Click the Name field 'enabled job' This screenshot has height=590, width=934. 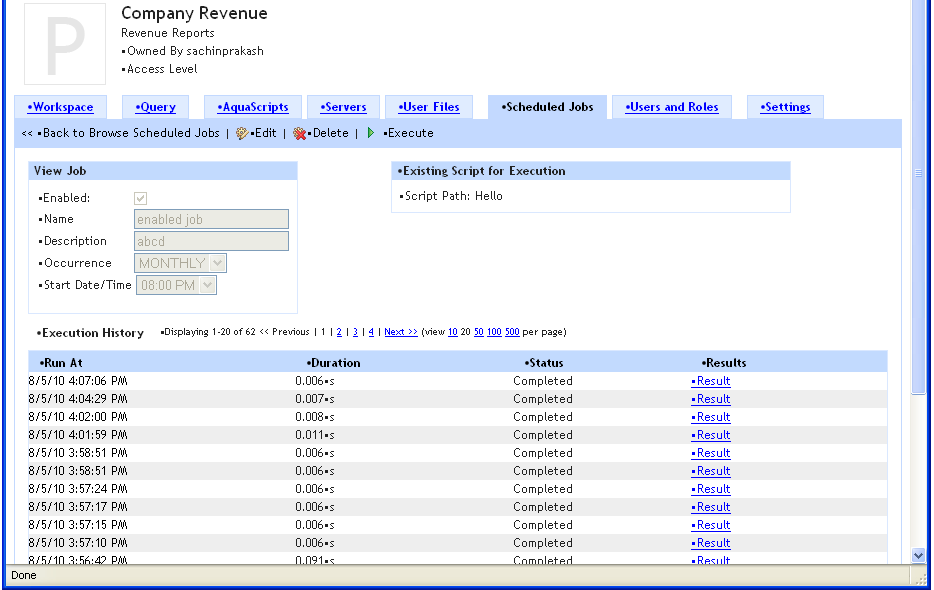[211, 219]
